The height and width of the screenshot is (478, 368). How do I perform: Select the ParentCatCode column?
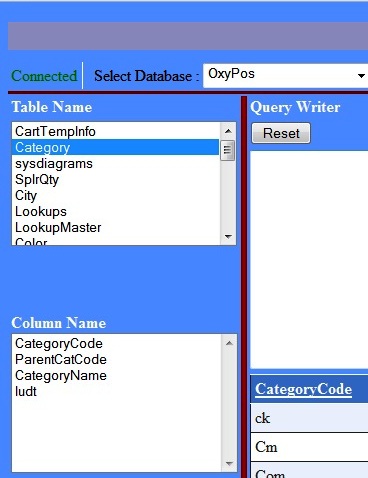[117, 359]
